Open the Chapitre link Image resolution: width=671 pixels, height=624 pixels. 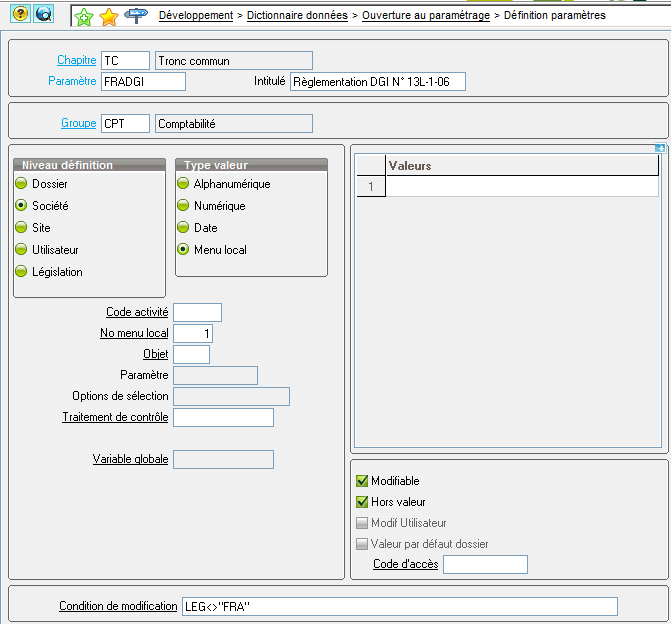point(77,60)
